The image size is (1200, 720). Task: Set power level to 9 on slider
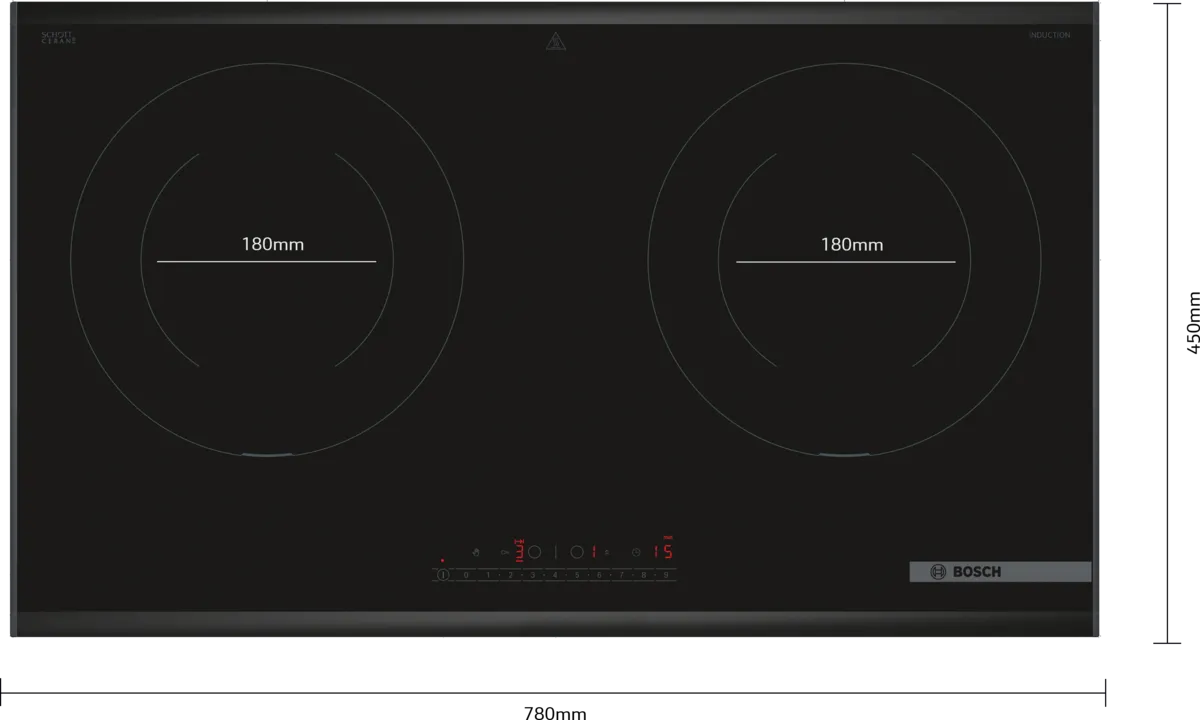point(666,575)
